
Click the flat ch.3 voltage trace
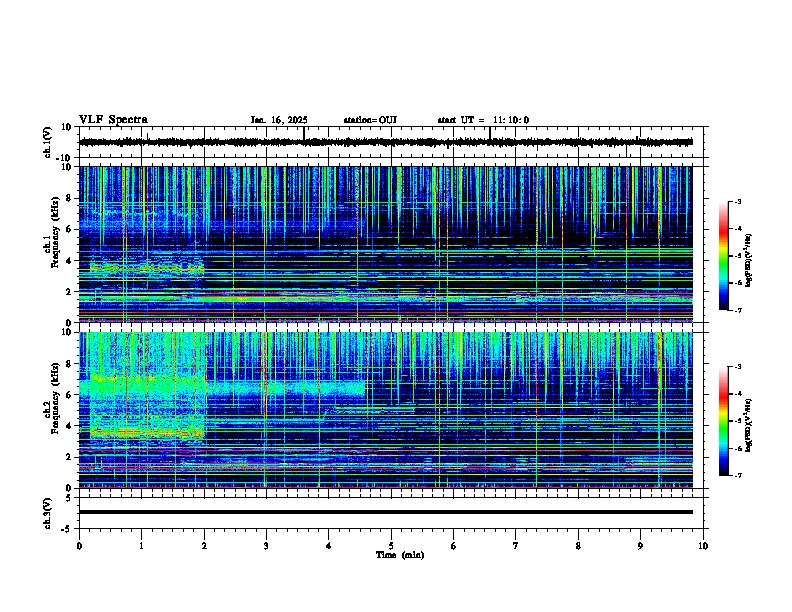click(x=386, y=512)
